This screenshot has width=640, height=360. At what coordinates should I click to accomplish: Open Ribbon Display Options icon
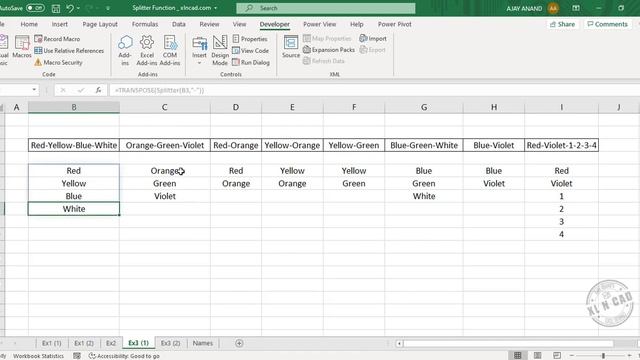click(576, 8)
